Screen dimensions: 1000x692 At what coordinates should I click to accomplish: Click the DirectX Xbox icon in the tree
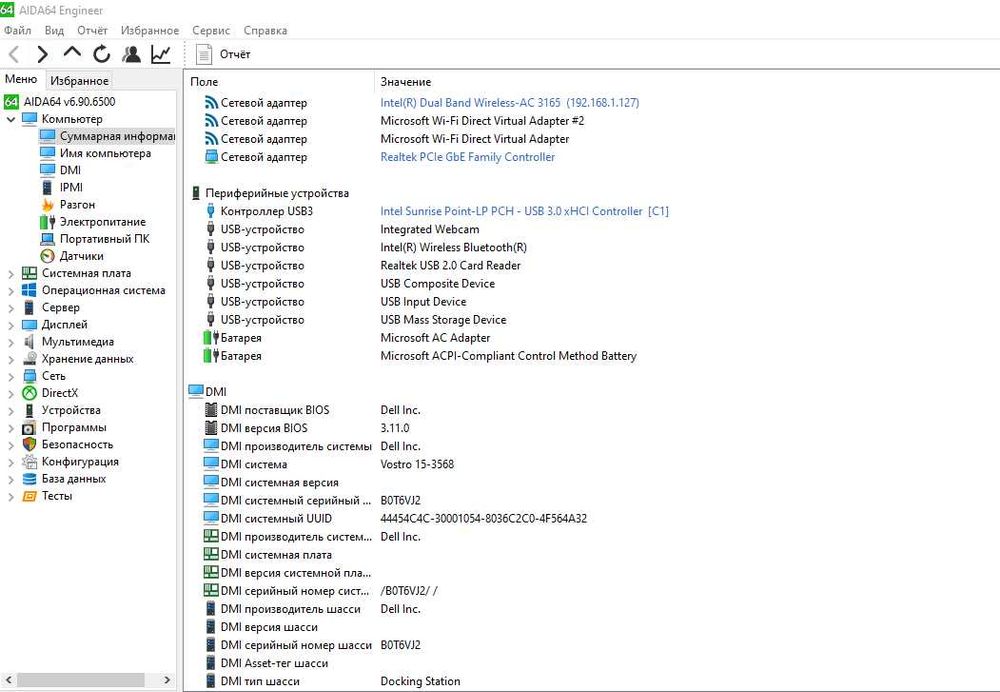(x=29, y=393)
